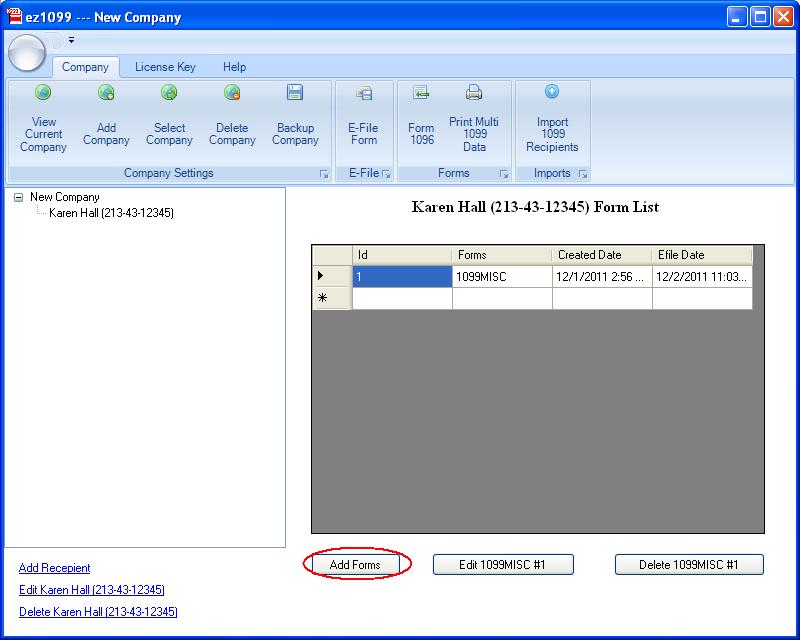Select New Company tree root label
The width and height of the screenshot is (800, 640).
pos(65,197)
